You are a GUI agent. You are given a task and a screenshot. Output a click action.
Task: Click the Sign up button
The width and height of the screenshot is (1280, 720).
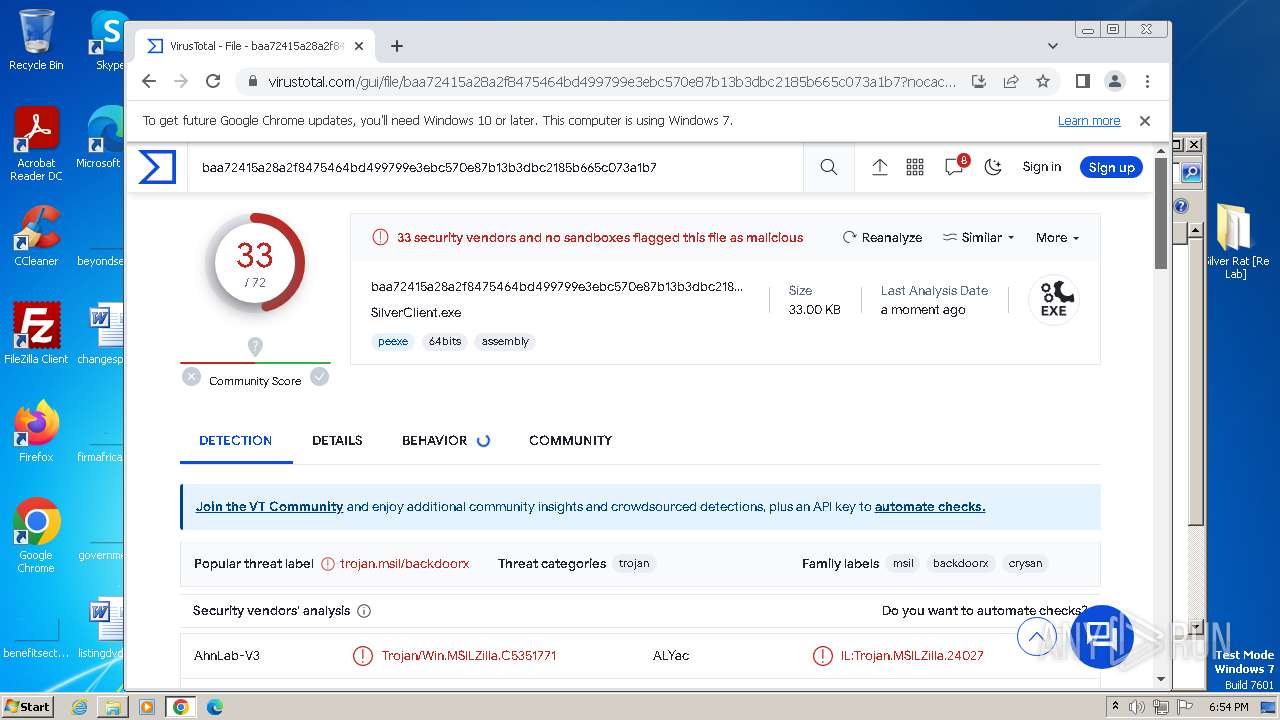(1111, 167)
